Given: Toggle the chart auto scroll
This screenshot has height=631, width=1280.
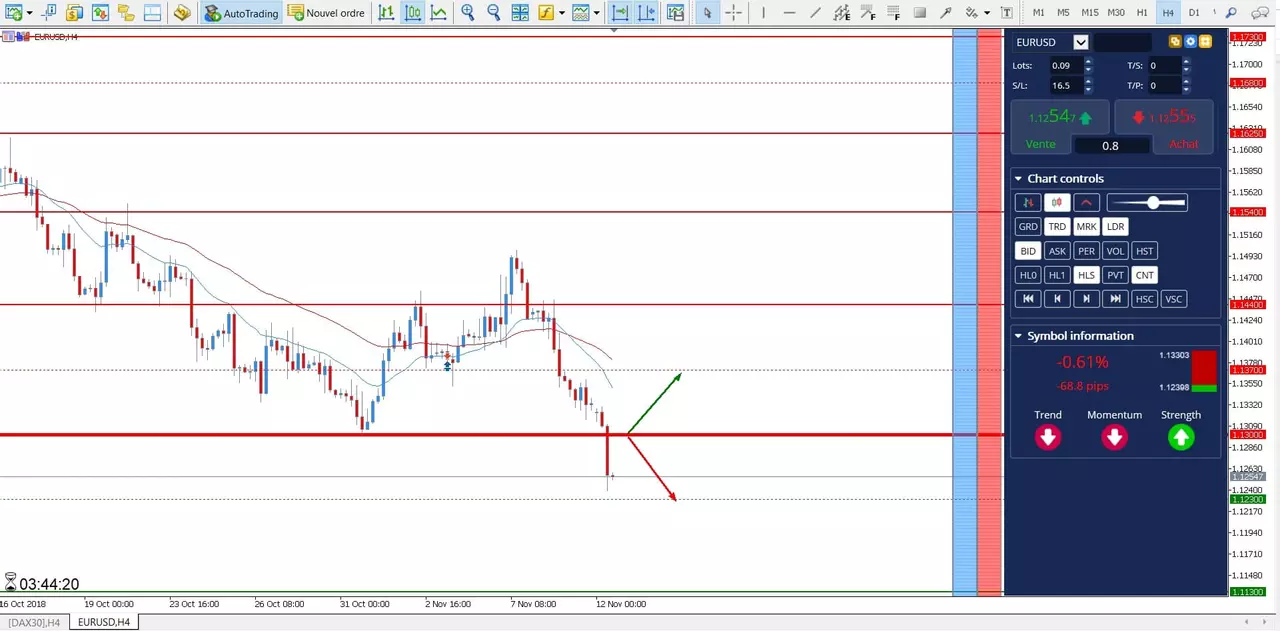Looking at the screenshot, I should coord(620,13).
